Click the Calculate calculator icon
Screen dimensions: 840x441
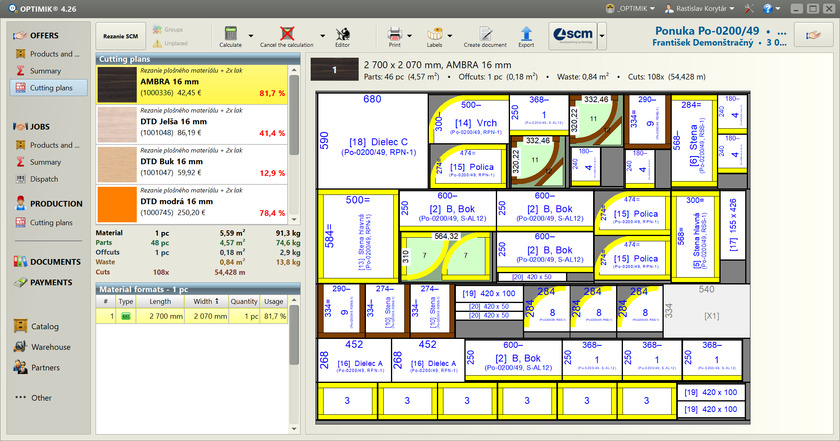pyautogui.click(x=230, y=33)
